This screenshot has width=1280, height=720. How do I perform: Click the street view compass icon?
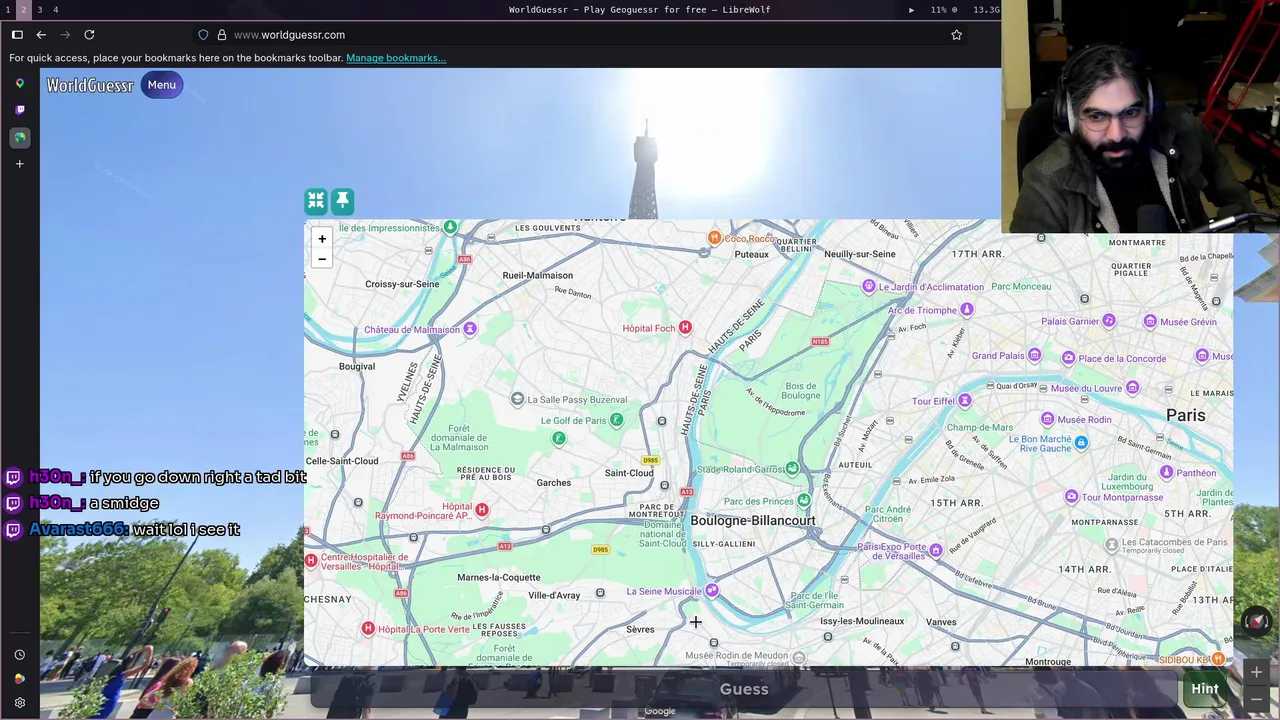click(x=1257, y=621)
